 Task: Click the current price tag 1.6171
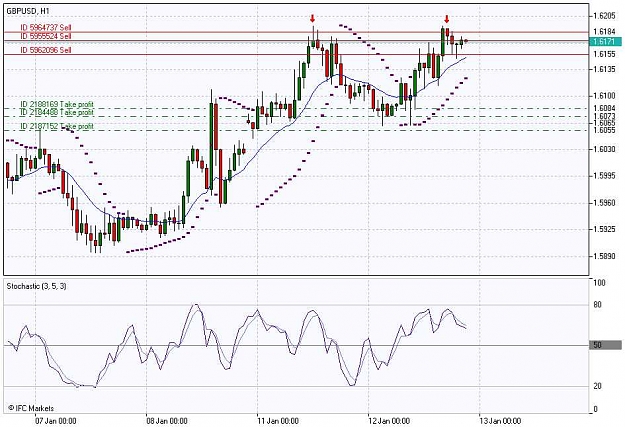605,41
